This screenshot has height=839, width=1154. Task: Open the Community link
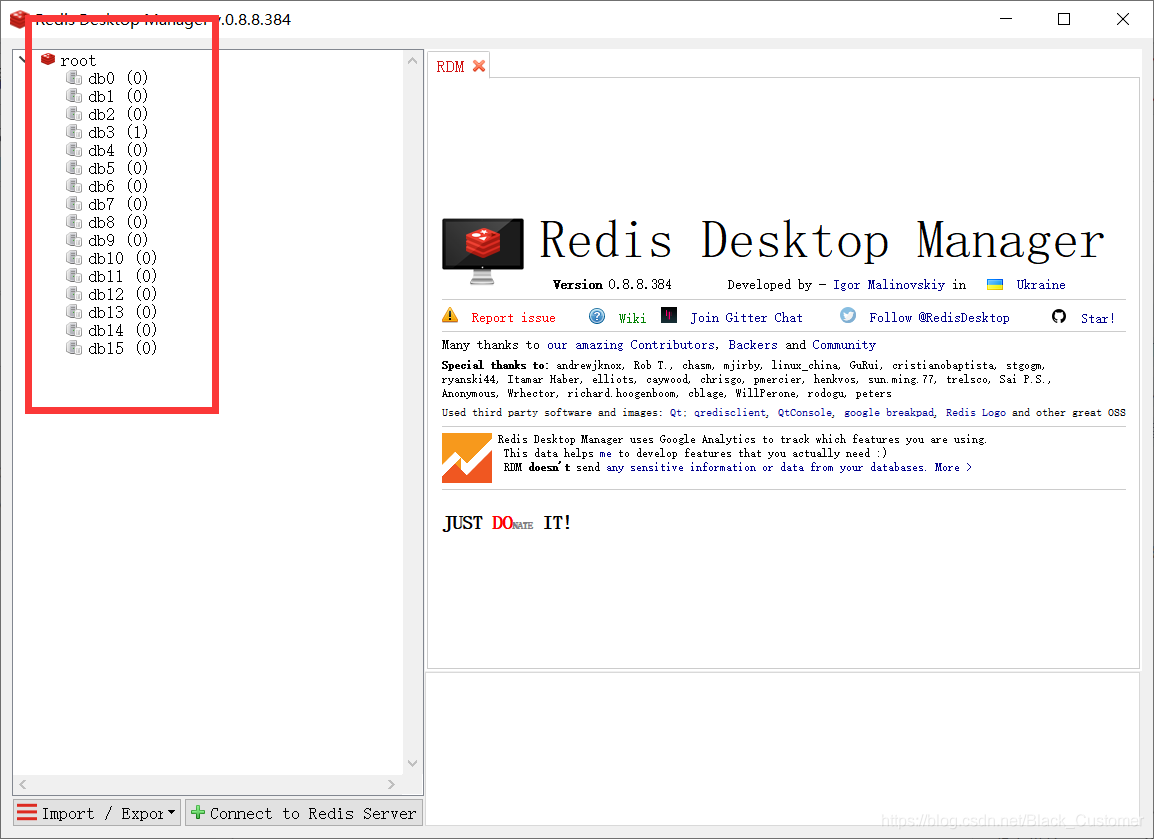tap(844, 345)
